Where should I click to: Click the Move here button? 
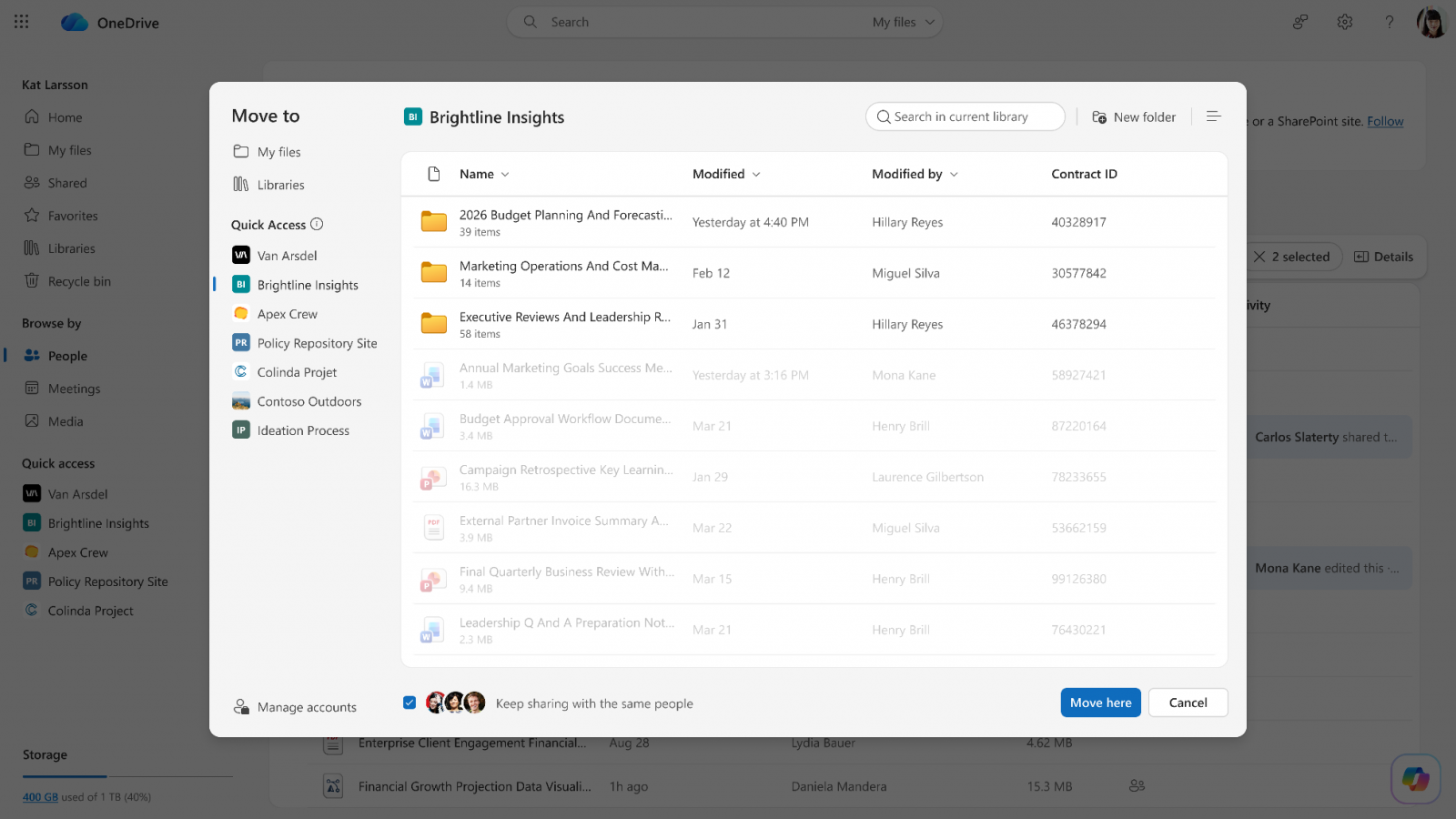click(x=1100, y=702)
